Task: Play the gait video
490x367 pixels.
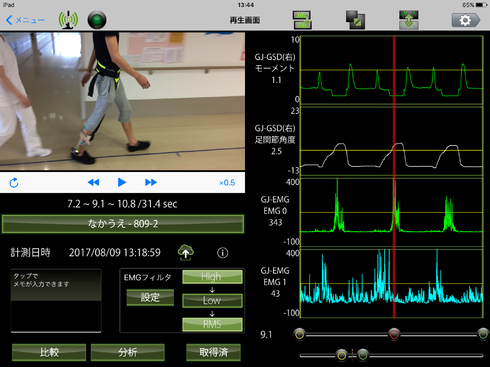Action: tap(122, 182)
